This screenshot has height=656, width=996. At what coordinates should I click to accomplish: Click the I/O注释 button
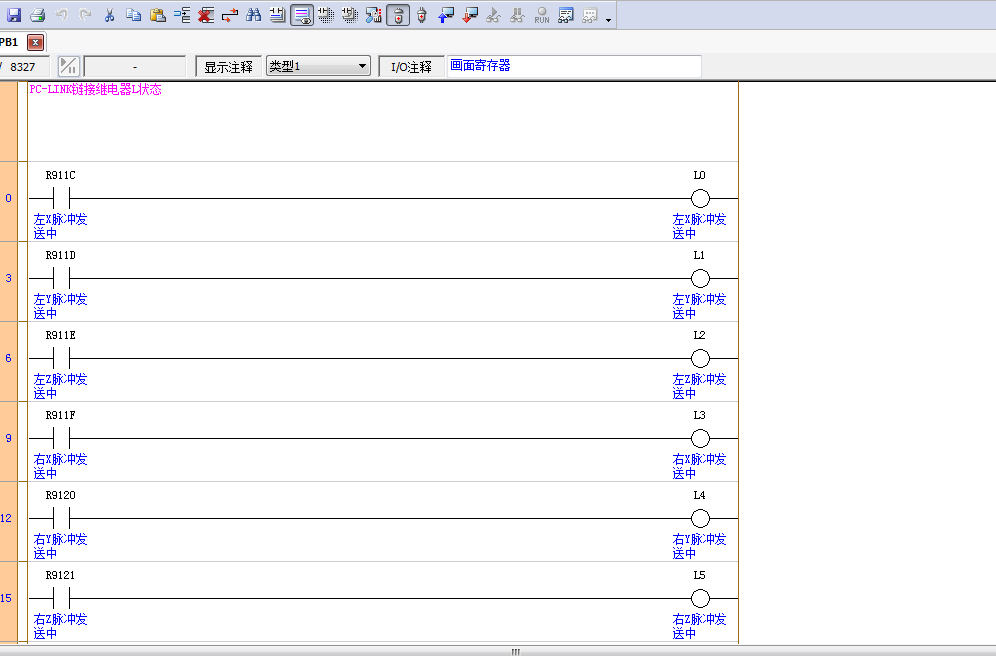pyautogui.click(x=411, y=67)
